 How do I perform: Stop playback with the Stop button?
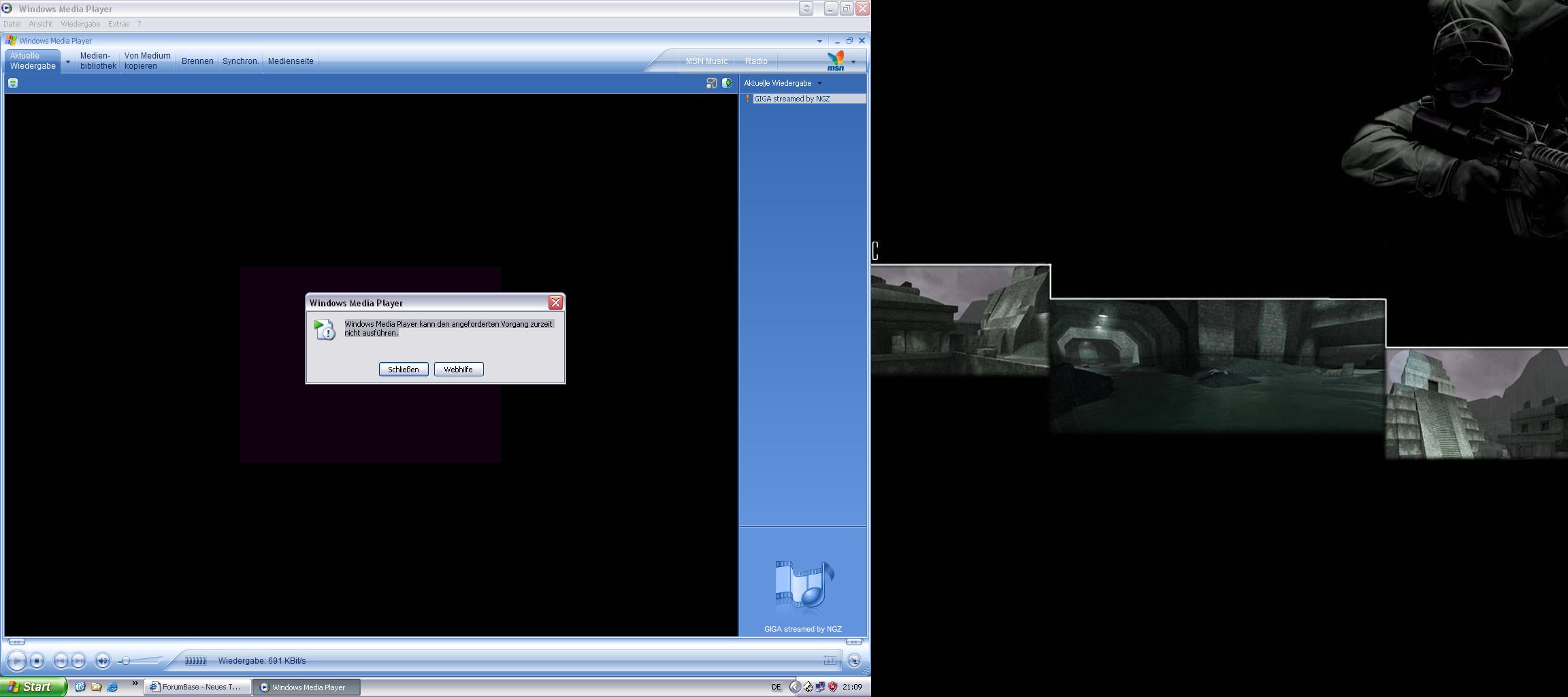click(x=37, y=660)
